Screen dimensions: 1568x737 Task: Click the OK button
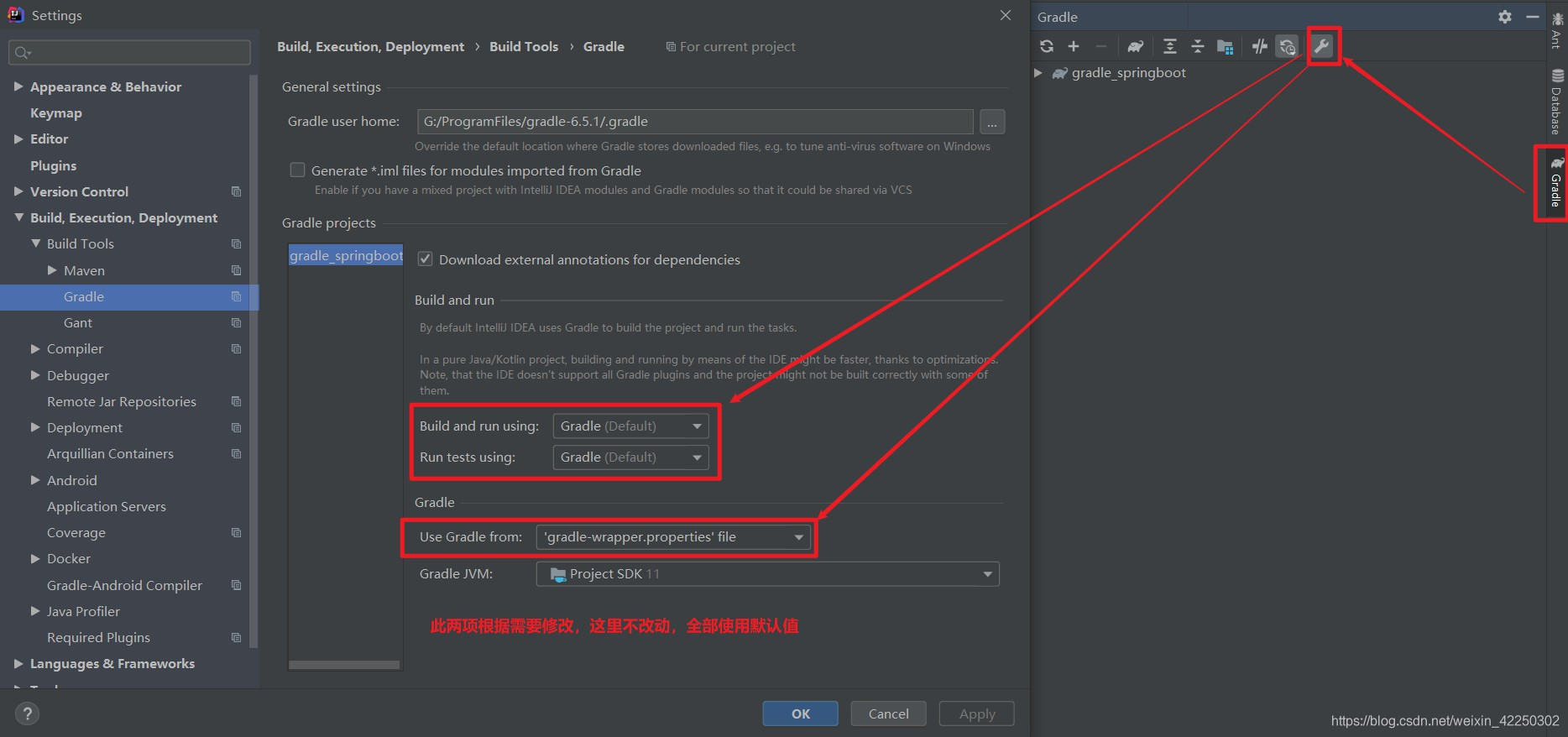(801, 713)
